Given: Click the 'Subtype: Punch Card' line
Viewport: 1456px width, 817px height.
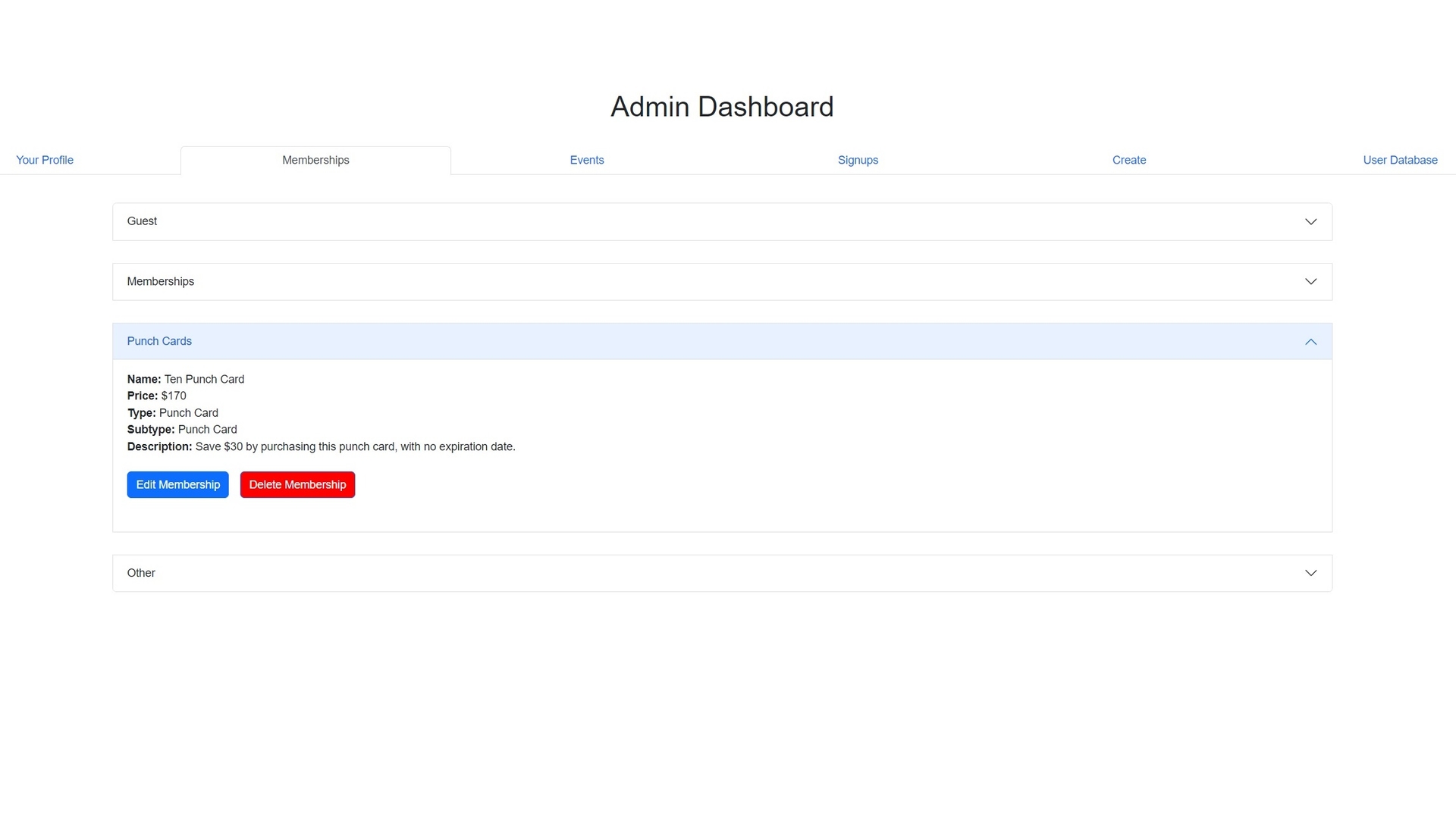Looking at the screenshot, I should [x=182, y=430].
